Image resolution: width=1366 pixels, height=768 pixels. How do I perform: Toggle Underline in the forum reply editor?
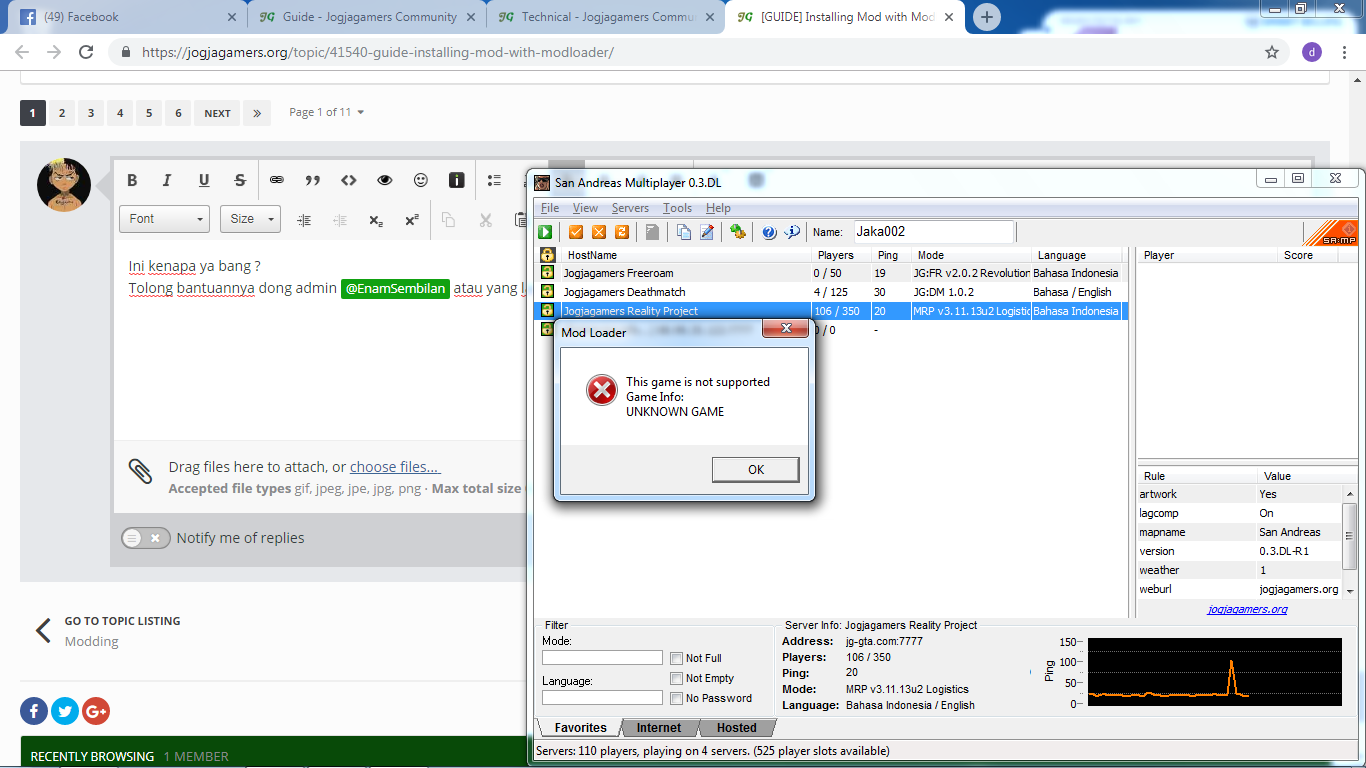click(204, 180)
